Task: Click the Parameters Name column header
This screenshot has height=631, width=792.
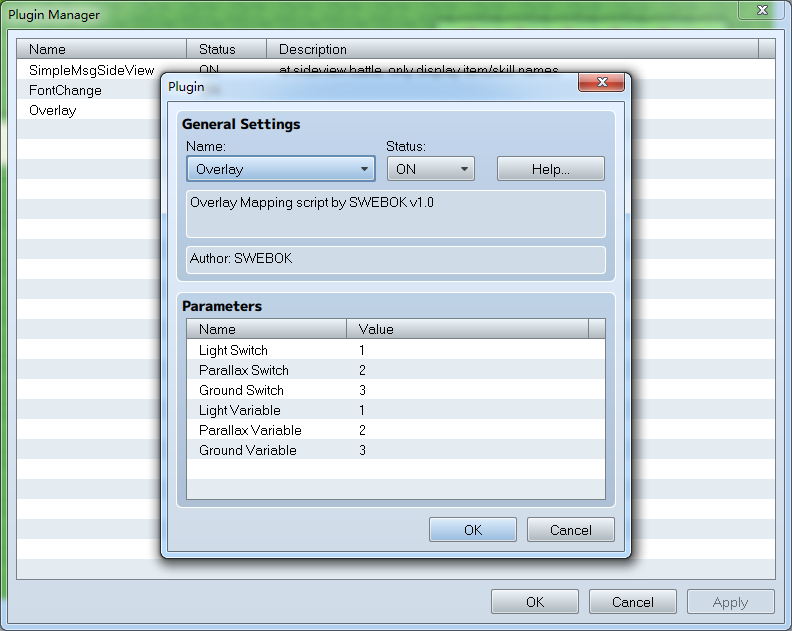Action: [267, 329]
